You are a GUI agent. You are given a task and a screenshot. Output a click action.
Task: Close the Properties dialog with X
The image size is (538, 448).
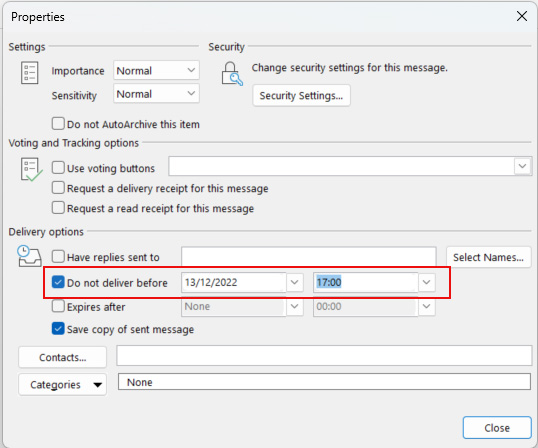click(522, 16)
